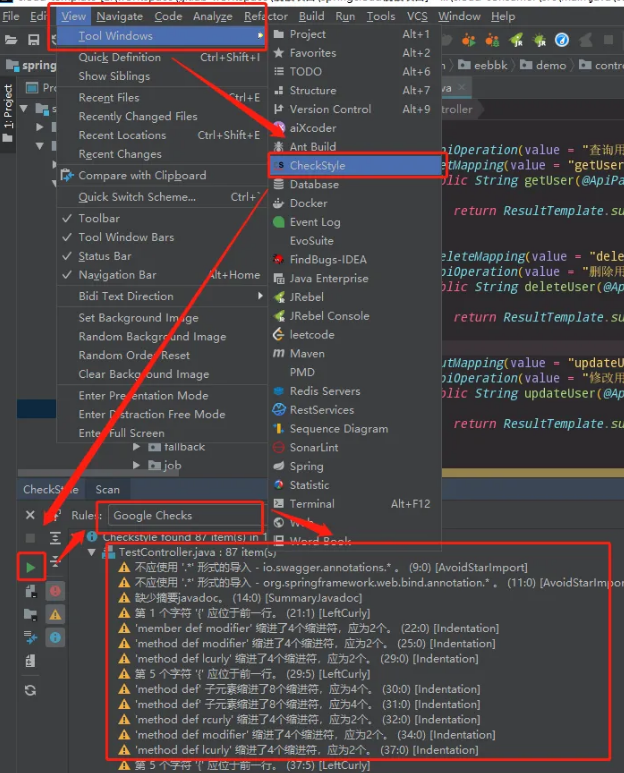Image resolution: width=624 pixels, height=773 pixels.
Task: Close the CheckStyle panel with the X icon
Action: (x=30, y=515)
